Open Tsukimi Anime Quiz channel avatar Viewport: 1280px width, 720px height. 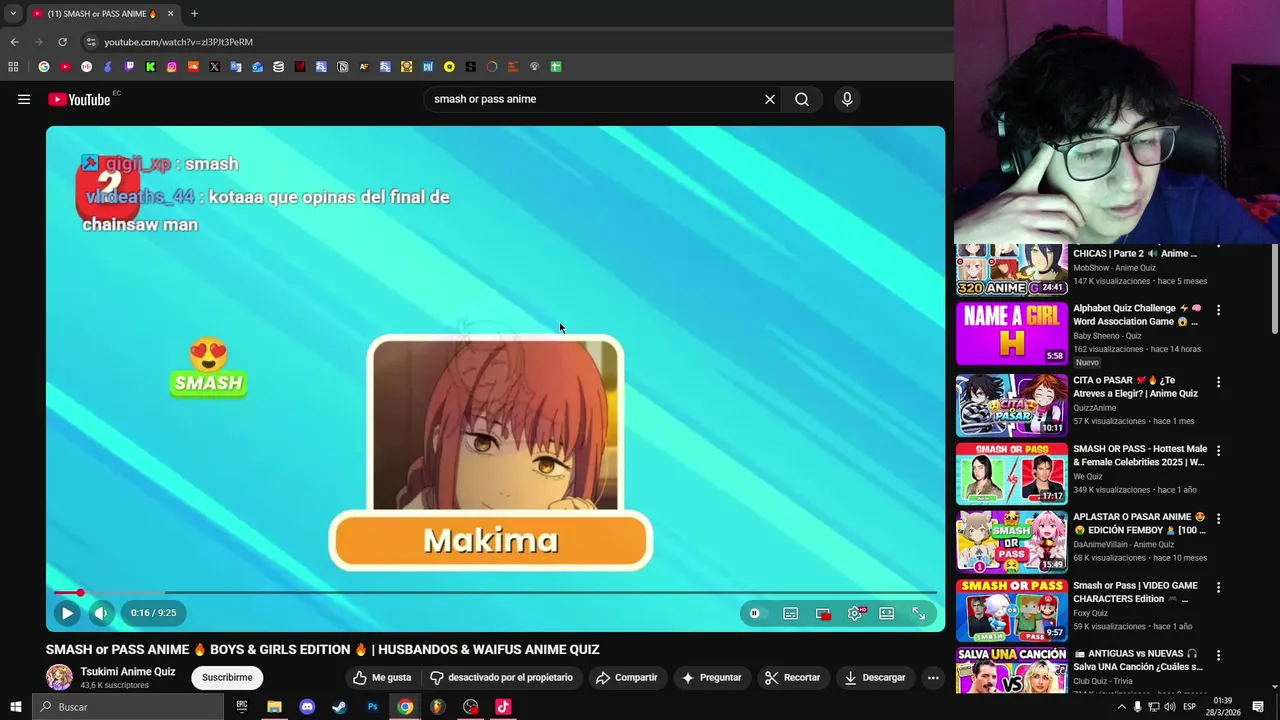click(59, 677)
